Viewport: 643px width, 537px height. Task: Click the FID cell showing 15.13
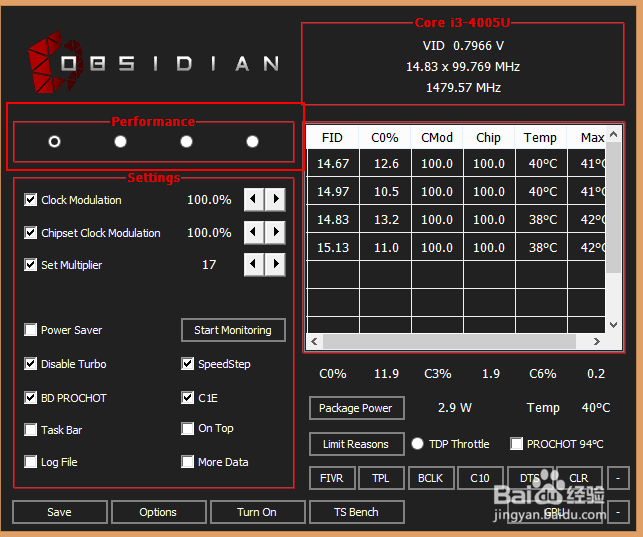click(x=333, y=248)
